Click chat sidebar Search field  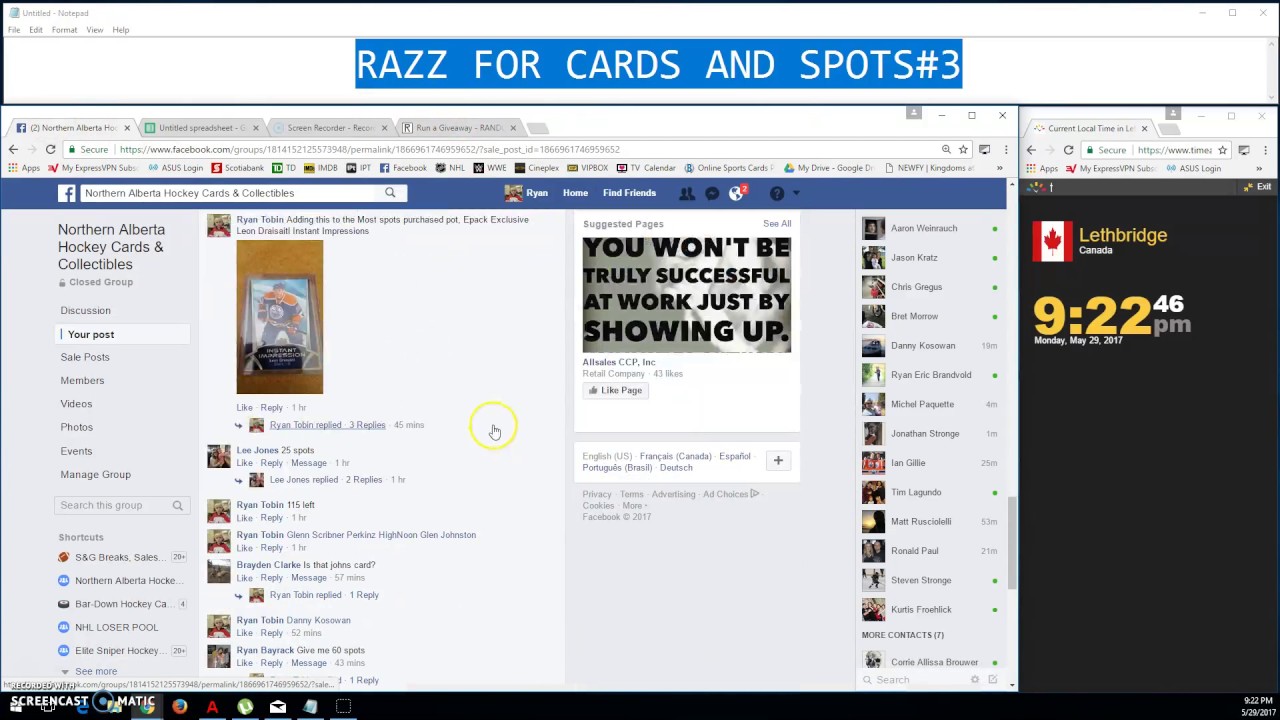pyautogui.click(x=915, y=680)
